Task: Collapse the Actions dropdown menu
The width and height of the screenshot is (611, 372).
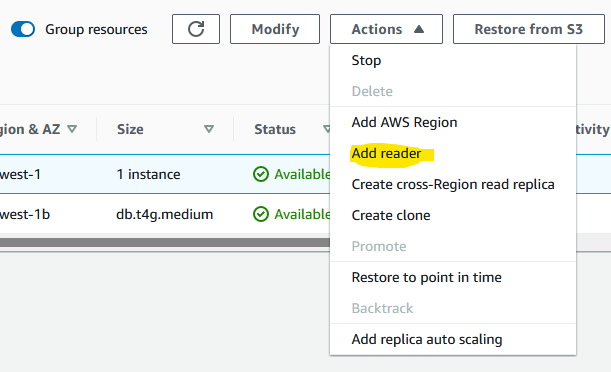Action: coord(386,29)
